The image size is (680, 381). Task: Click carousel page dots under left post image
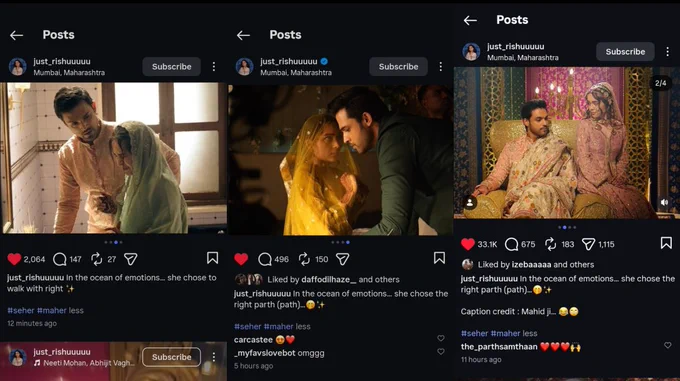(x=114, y=242)
